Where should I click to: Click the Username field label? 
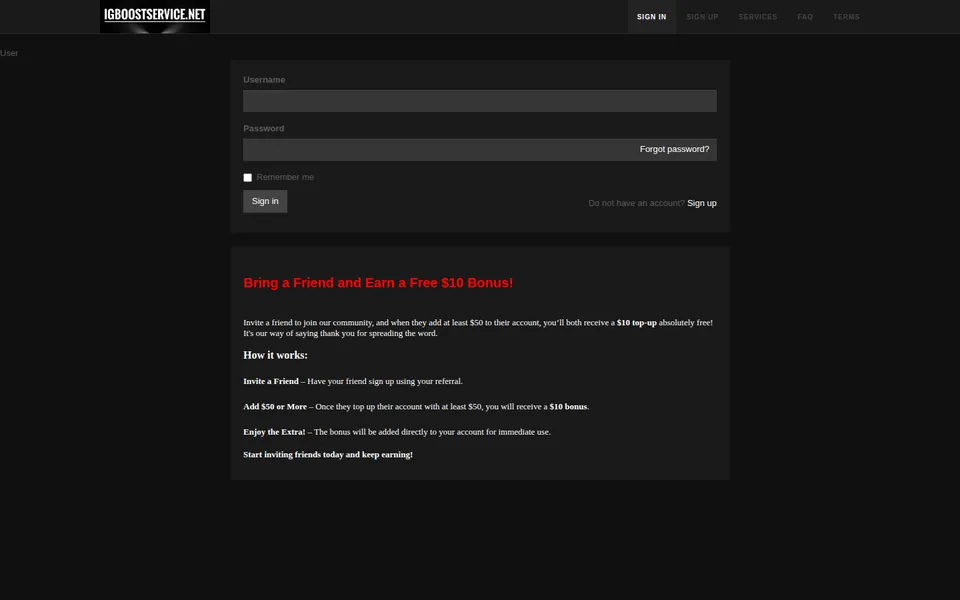point(264,80)
